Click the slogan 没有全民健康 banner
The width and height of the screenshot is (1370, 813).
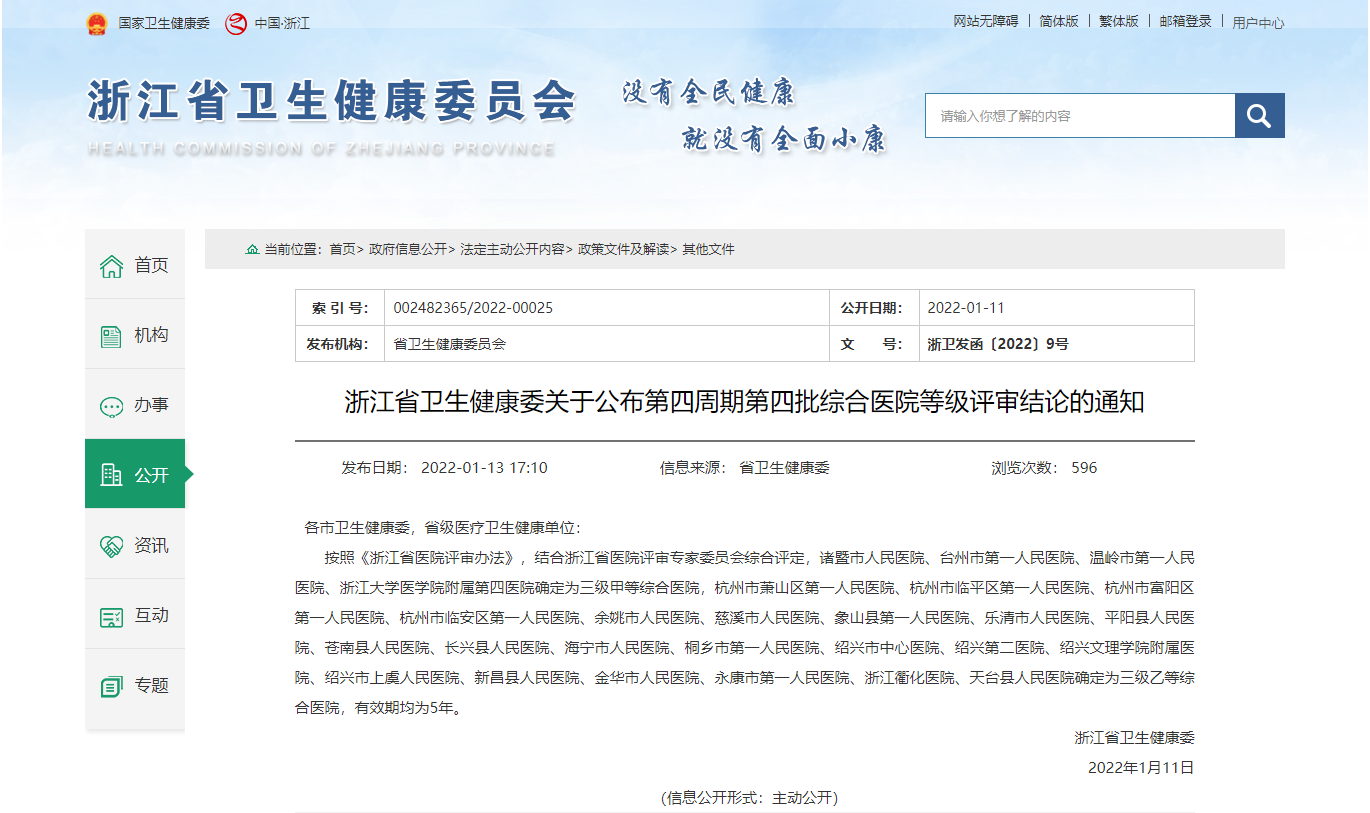tap(709, 93)
